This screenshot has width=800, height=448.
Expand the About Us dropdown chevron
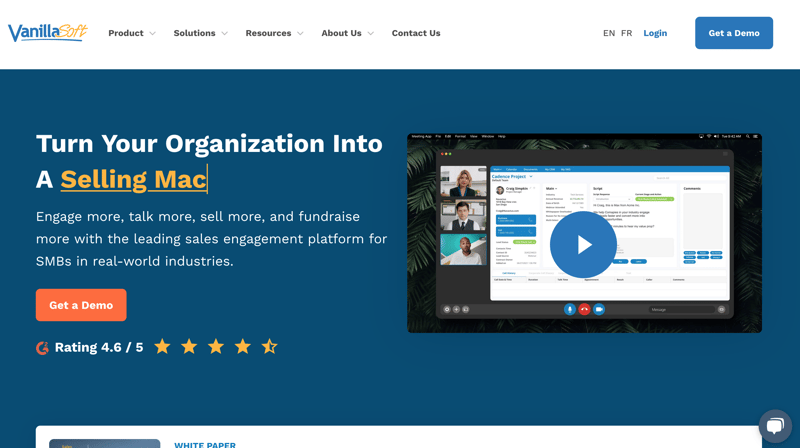370,34
